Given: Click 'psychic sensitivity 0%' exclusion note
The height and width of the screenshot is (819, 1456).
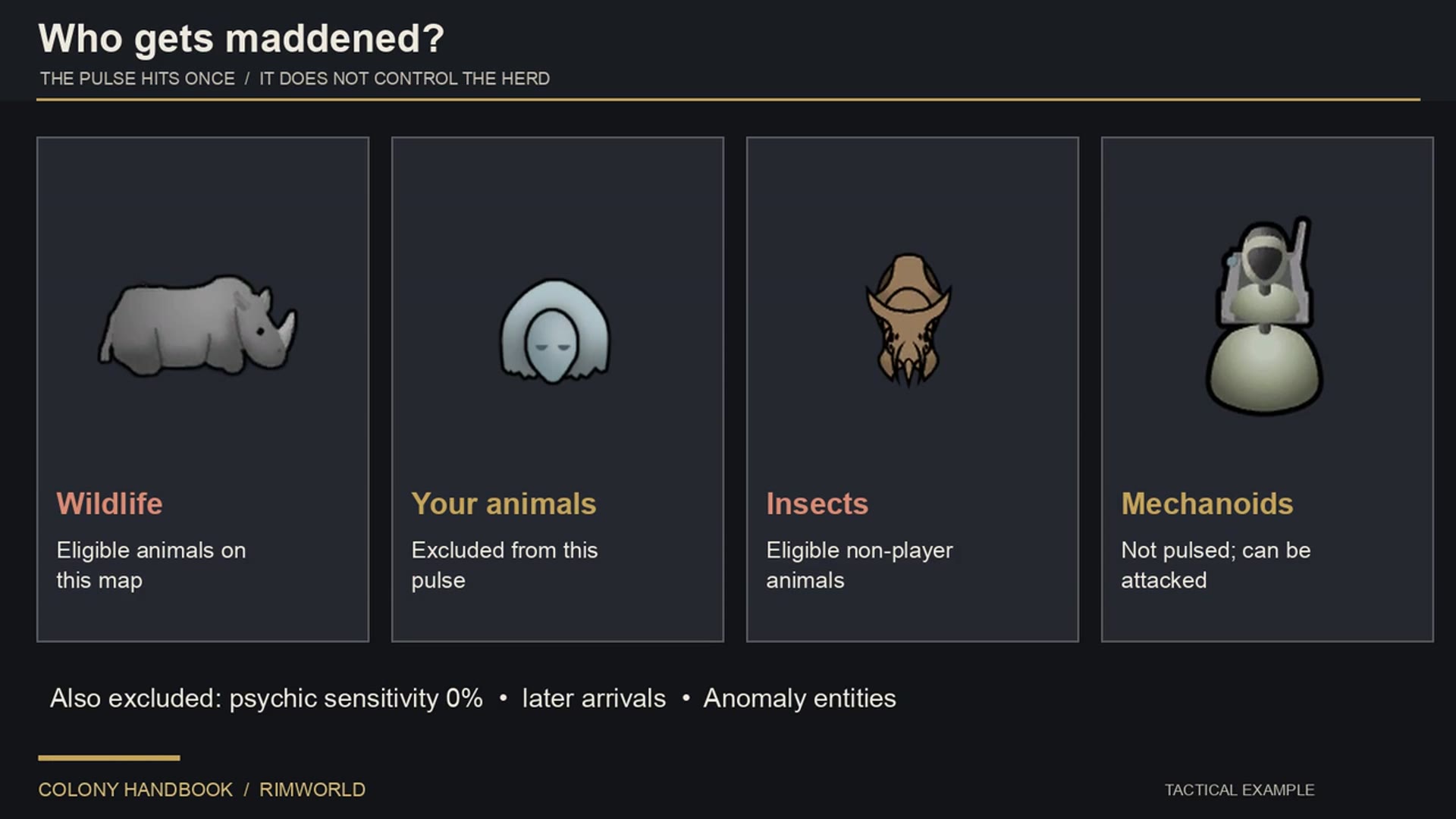Looking at the screenshot, I should [356, 698].
